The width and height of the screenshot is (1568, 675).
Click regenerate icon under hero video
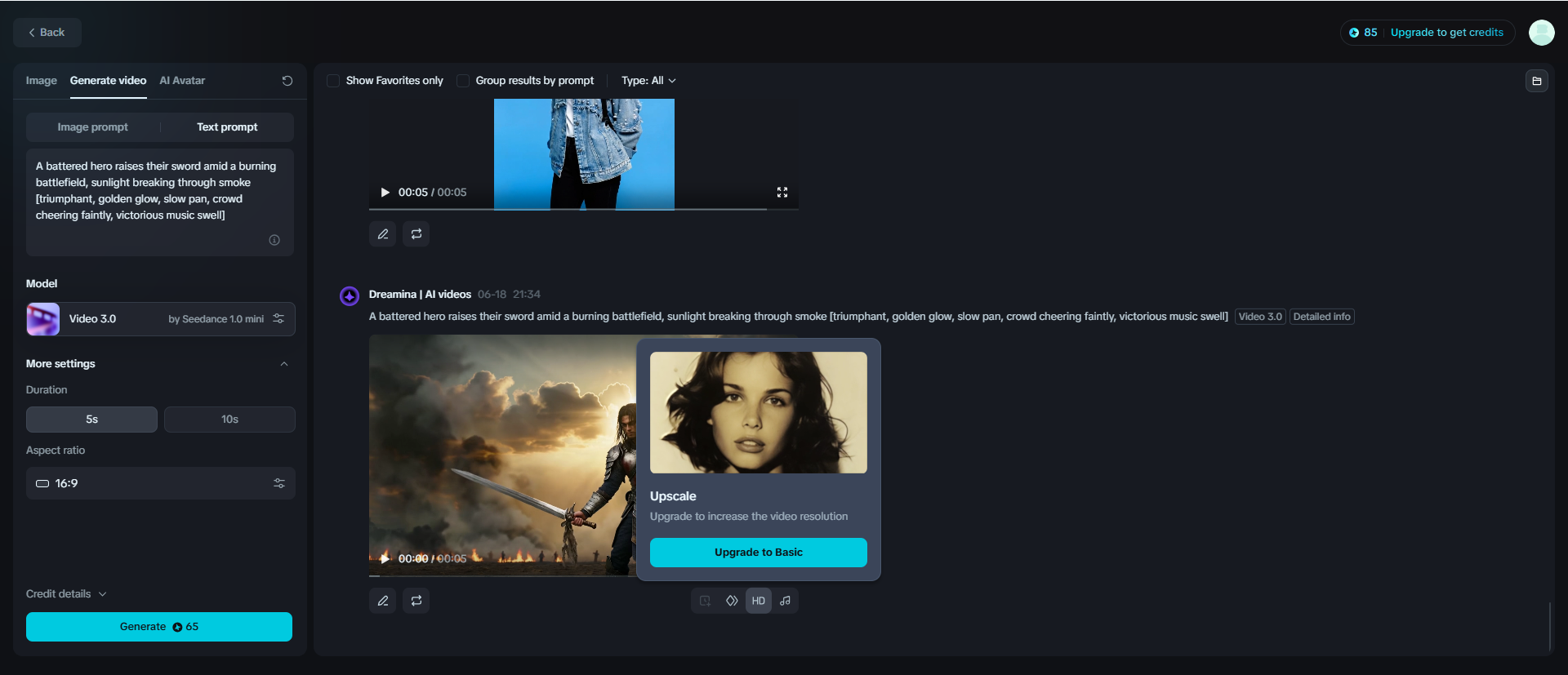416,601
